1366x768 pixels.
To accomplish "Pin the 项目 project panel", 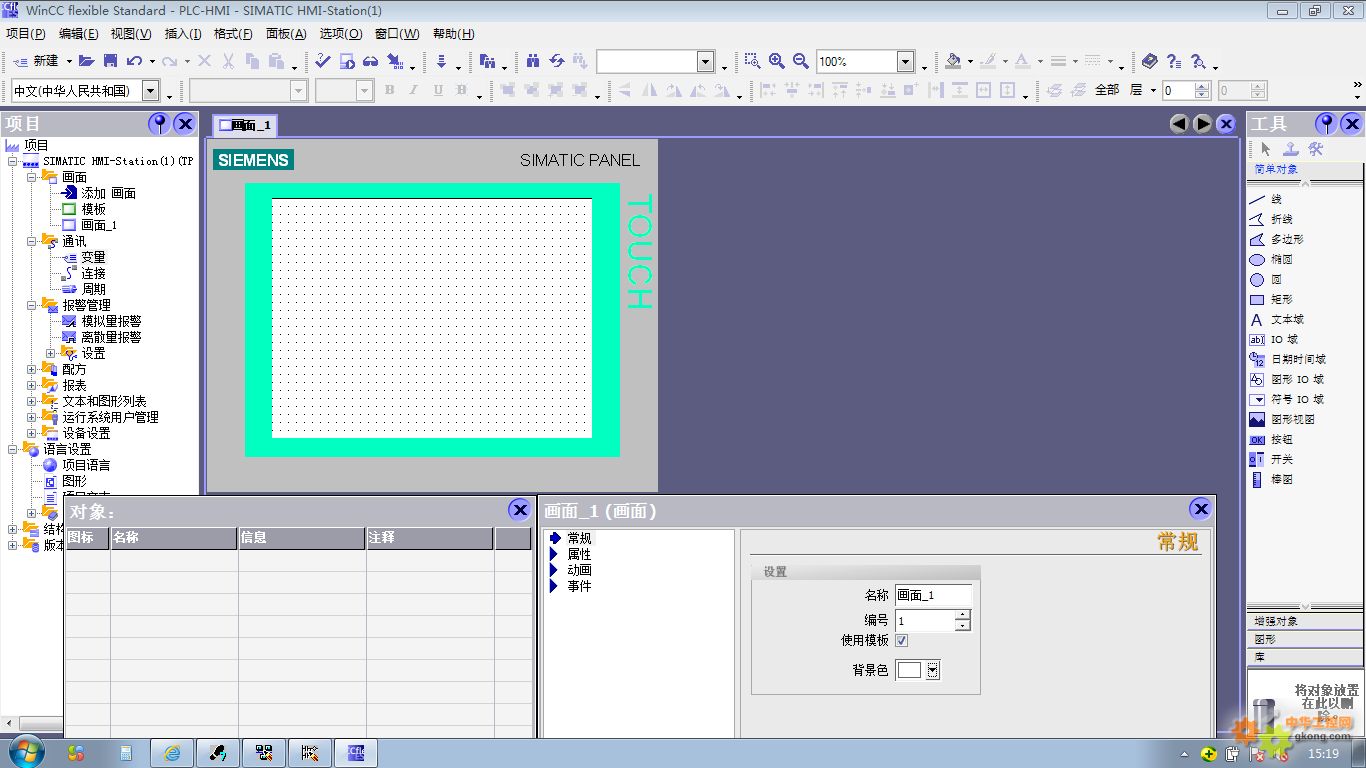I will click(x=159, y=123).
